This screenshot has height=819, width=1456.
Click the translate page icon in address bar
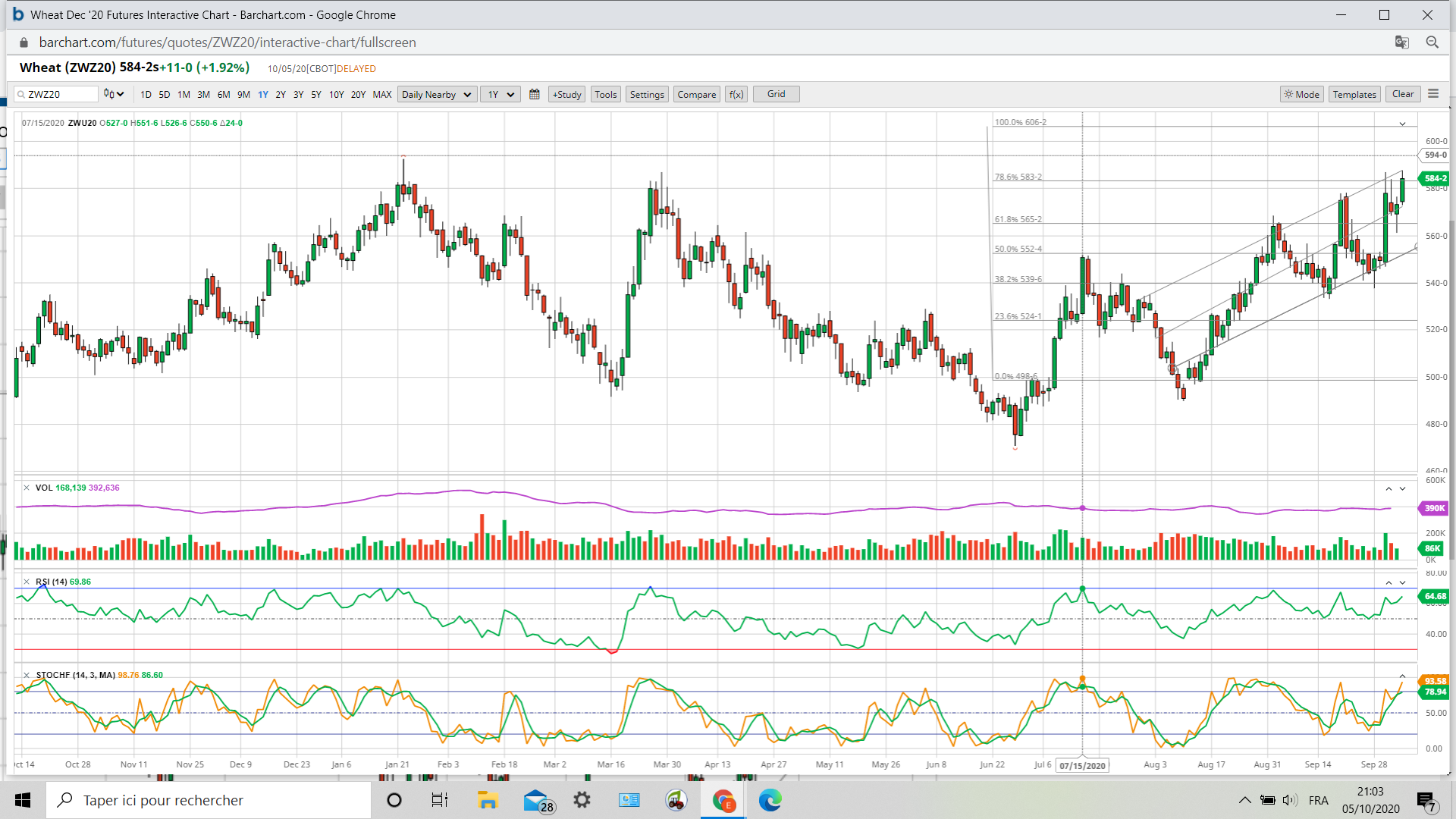pos(1401,42)
